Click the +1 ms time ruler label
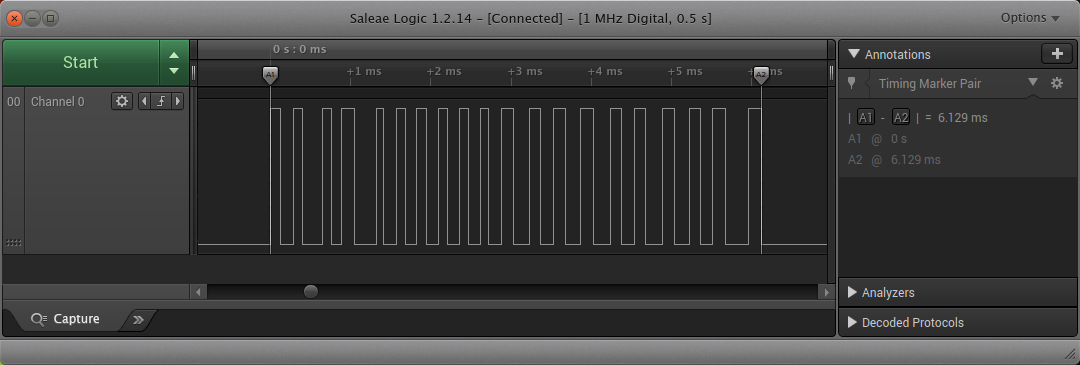 point(364,72)
